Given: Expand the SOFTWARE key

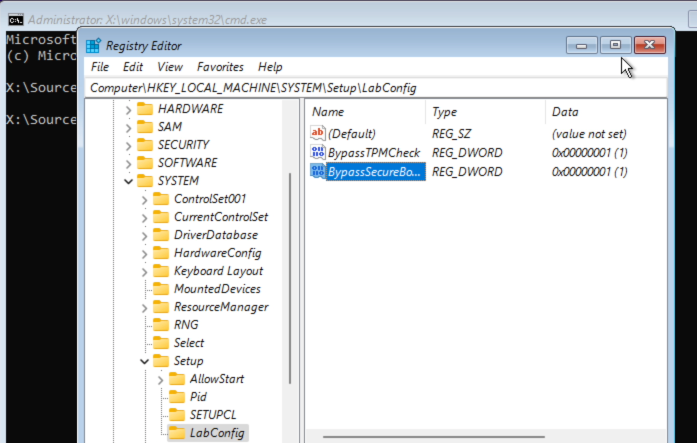Looking at the screenshot, I should pos(128,164).
